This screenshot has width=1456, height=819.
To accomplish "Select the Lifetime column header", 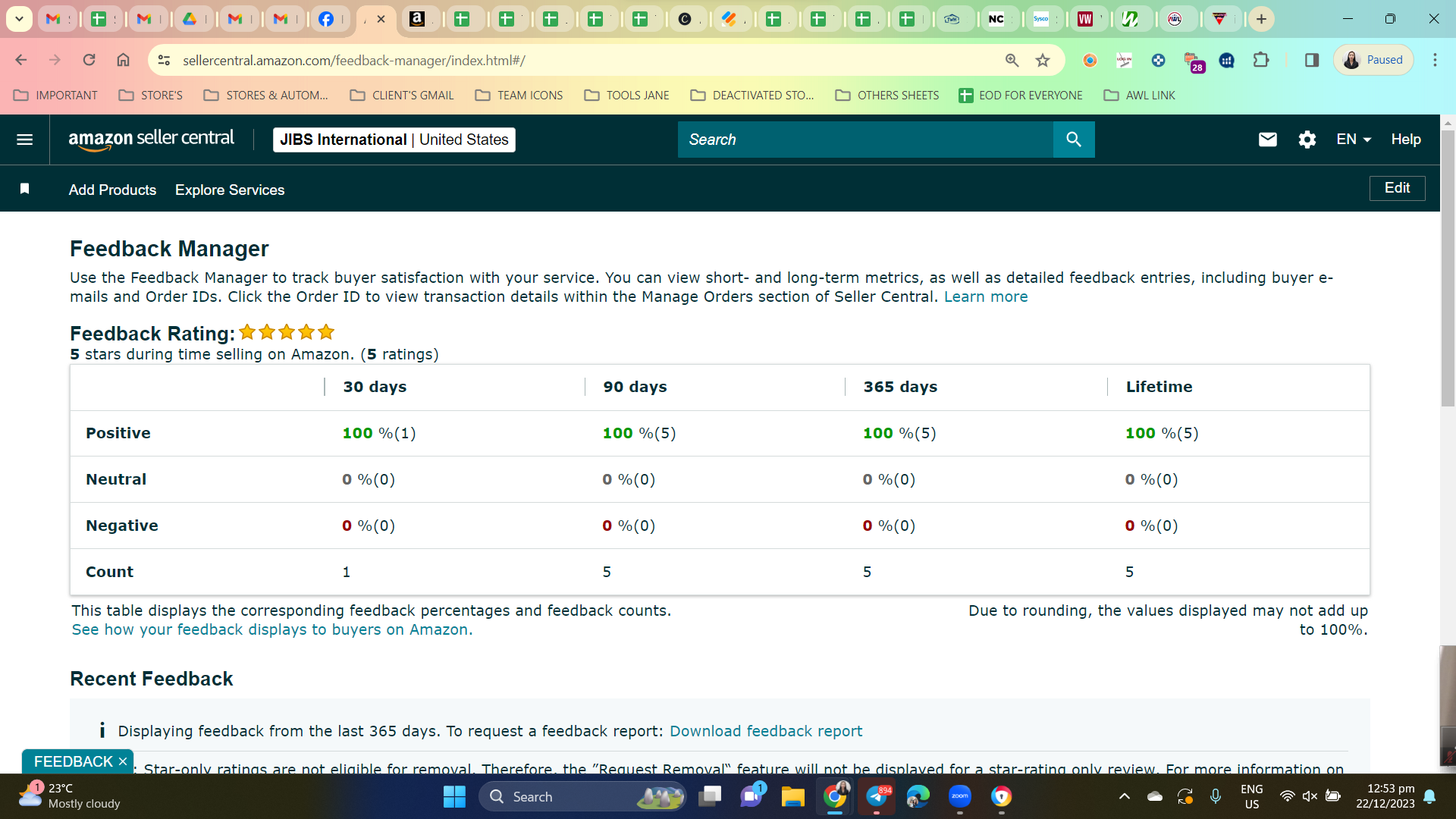I will tap(1159, 387).
